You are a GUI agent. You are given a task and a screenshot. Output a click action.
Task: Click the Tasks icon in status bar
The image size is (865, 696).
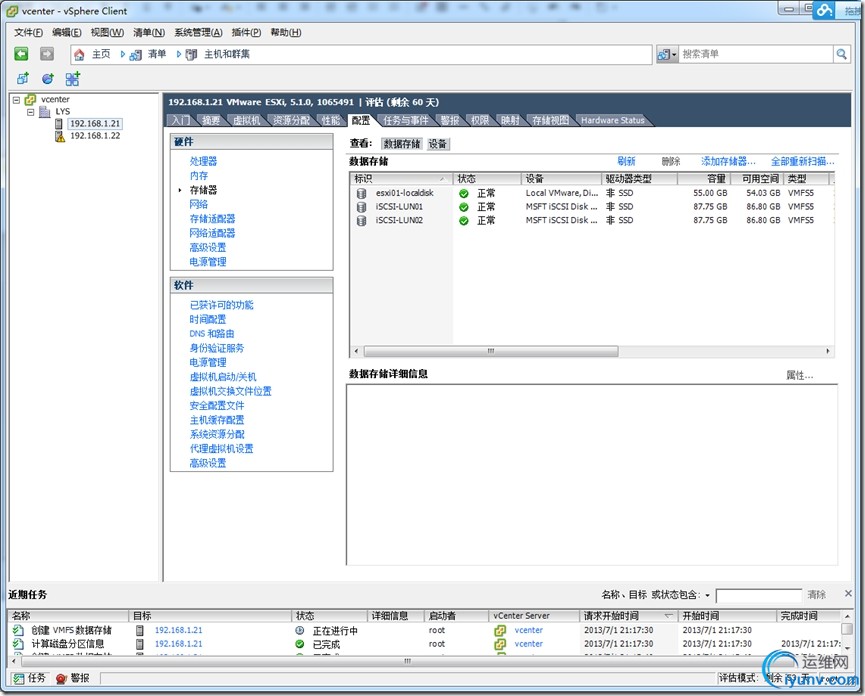point(19,678)
